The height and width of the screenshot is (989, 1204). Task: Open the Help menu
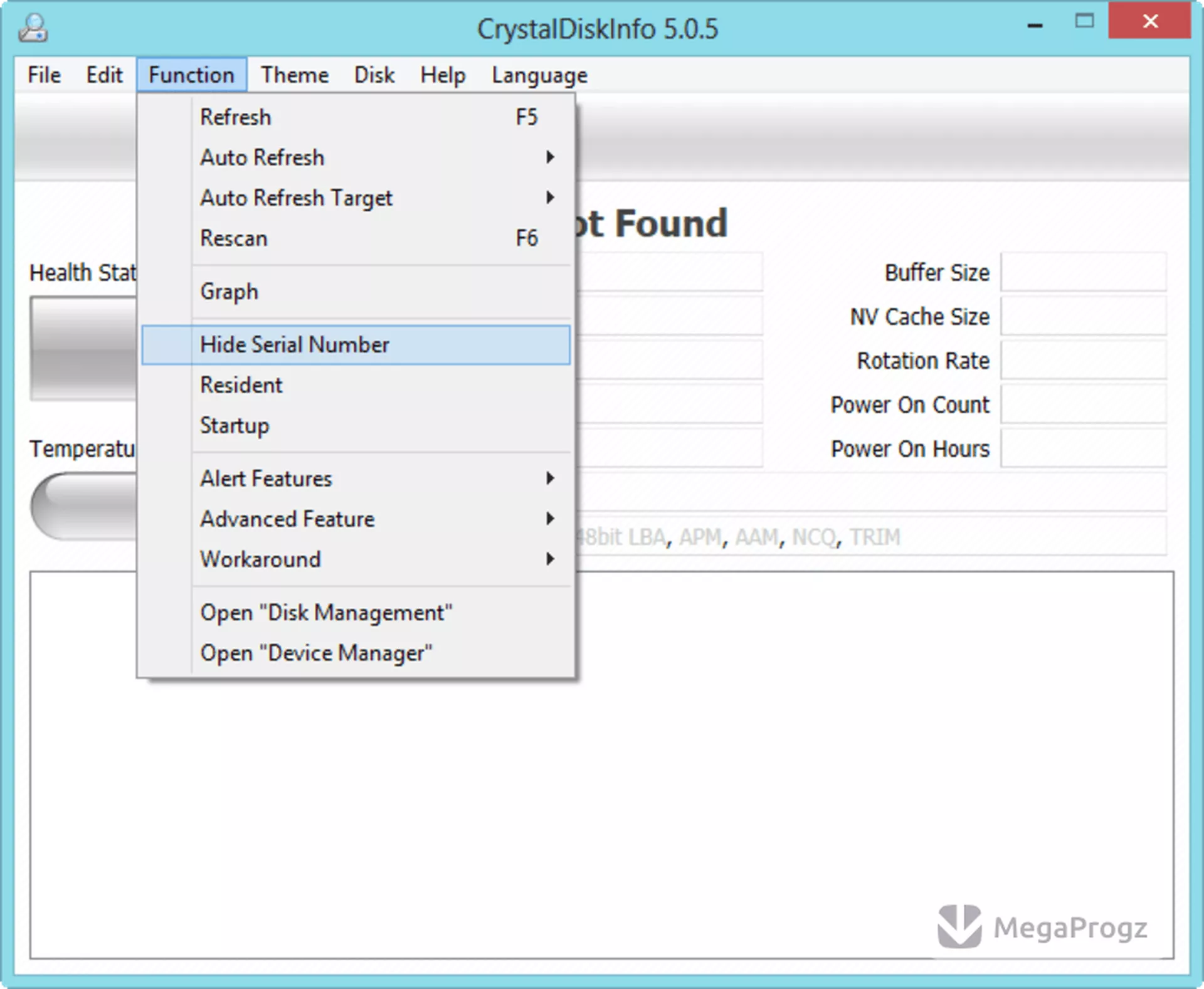(x=443, y=75)
